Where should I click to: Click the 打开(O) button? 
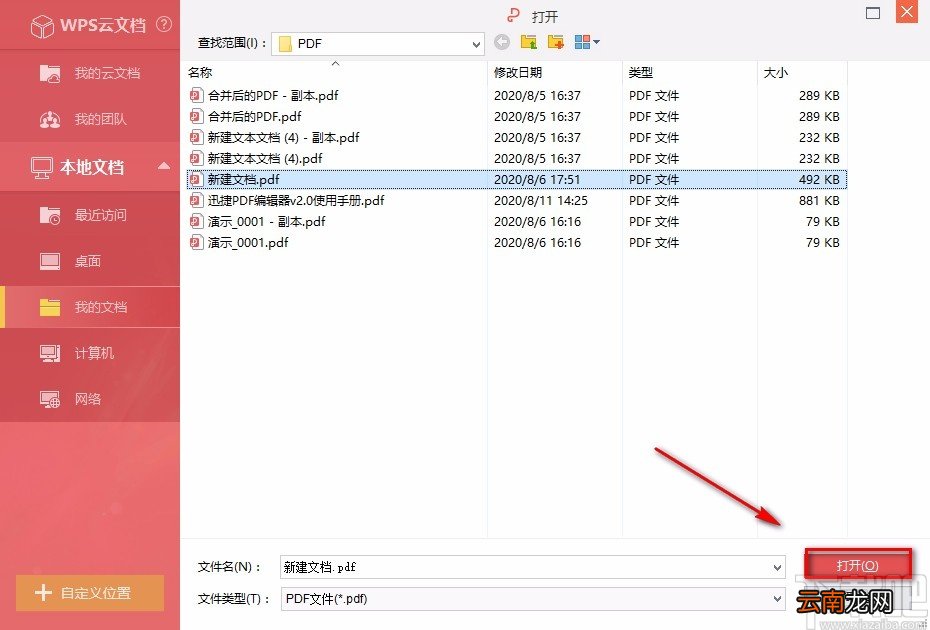pyautogui.click(x=857, y=565)
